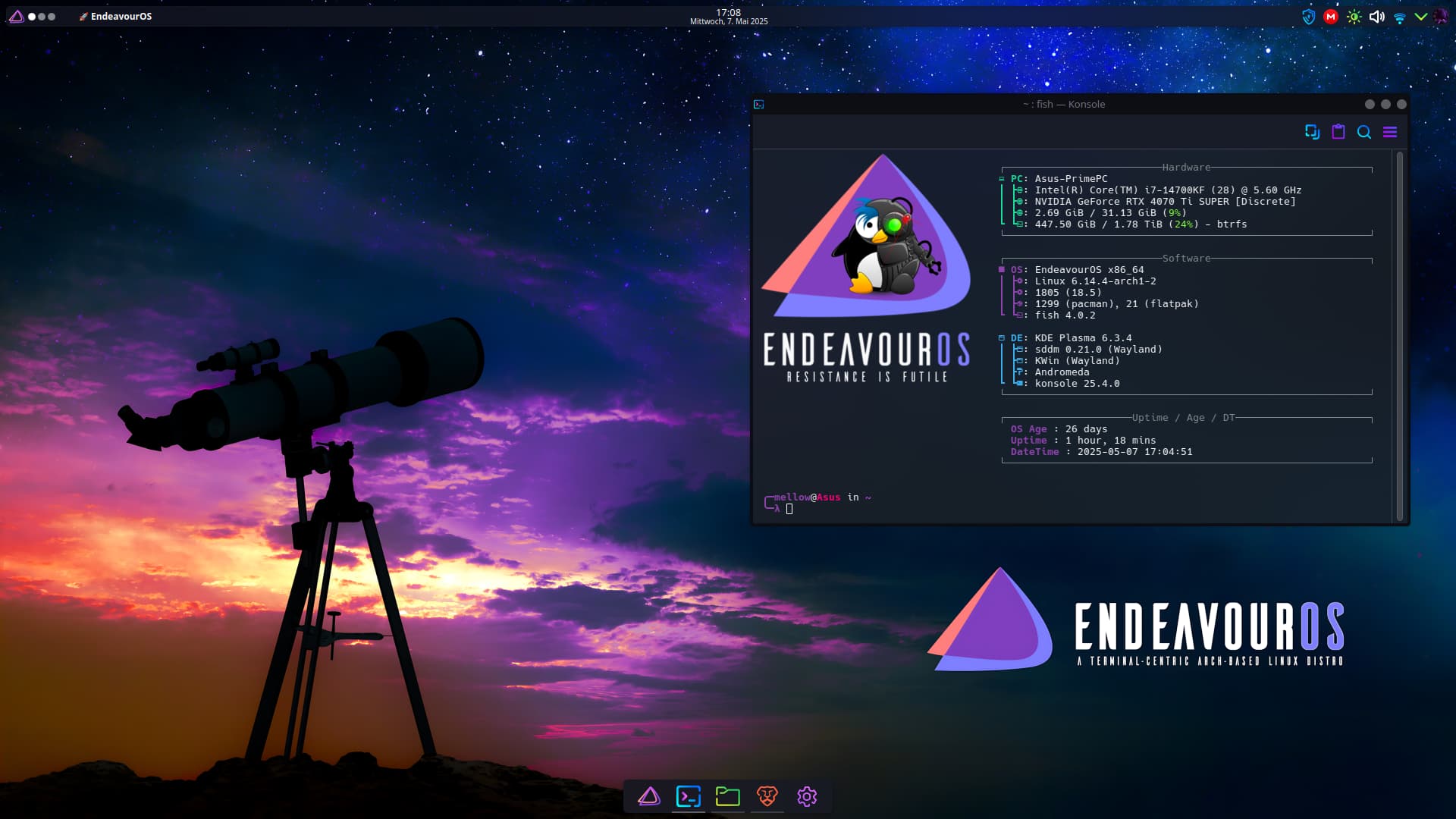Launch the EndeavourOS triangle icon in dock

click(x=649, y=796)
